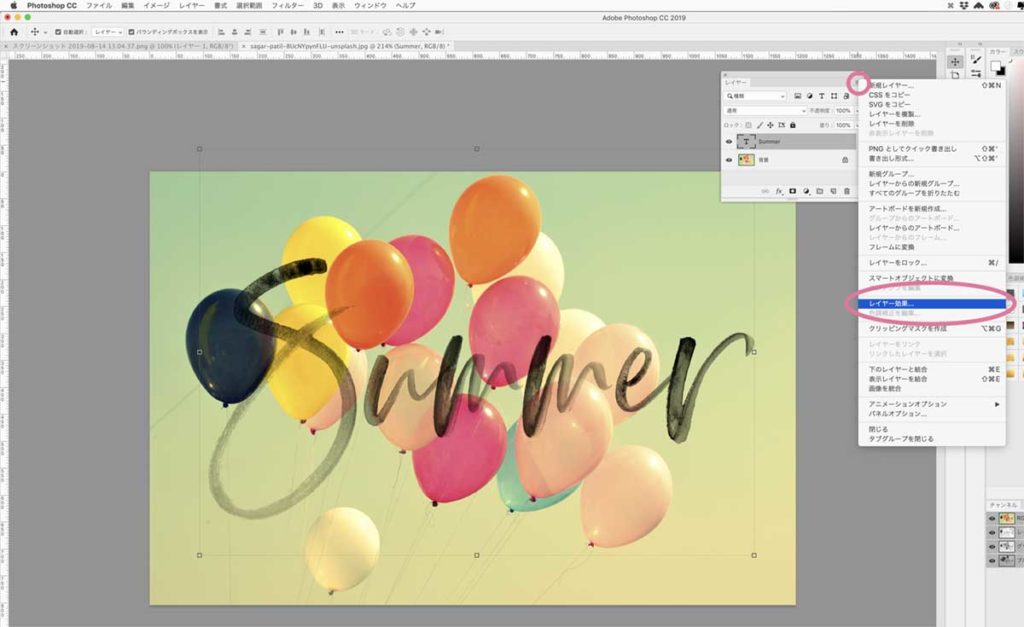Click the fx layer style icon
This screenshot has width=1024, height=627.
(x=779, y=190)
